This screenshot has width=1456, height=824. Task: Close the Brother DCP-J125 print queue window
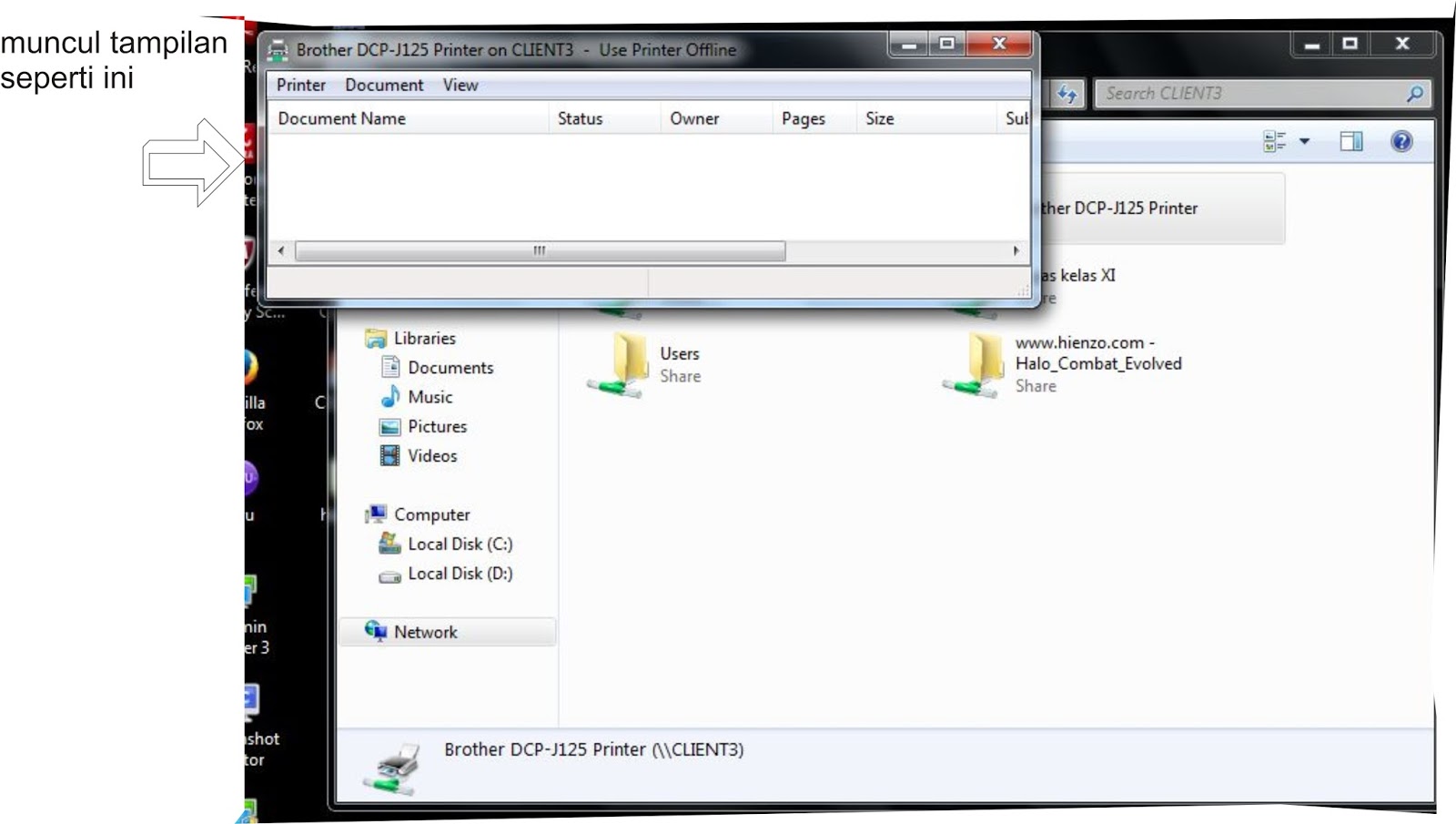click(x=999, y=44)
